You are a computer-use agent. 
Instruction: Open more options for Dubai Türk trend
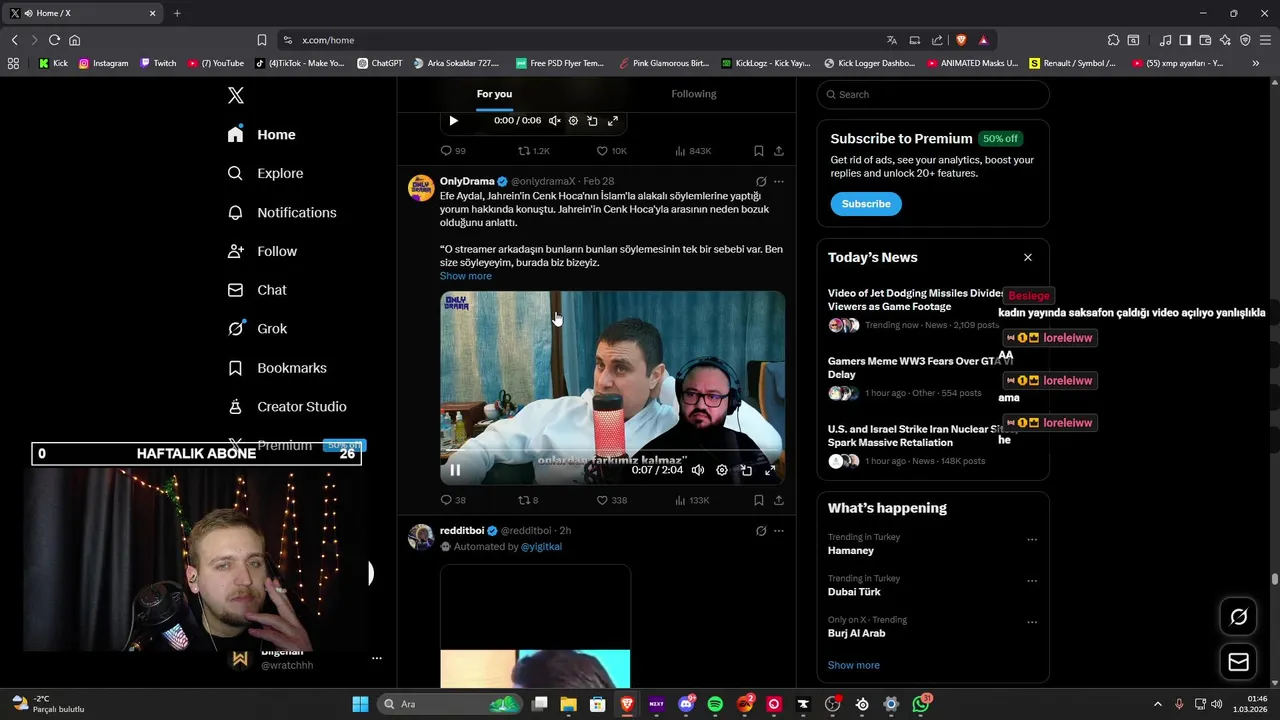tap(1032, 580)
